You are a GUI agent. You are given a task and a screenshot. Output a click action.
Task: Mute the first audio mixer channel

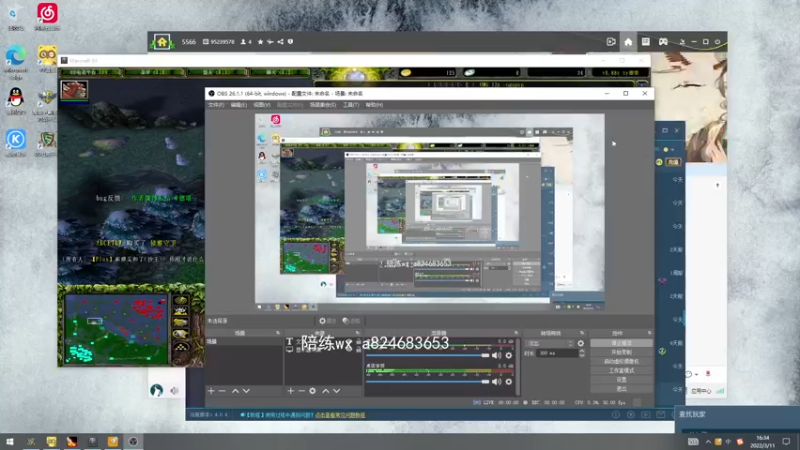pos(496,355)
